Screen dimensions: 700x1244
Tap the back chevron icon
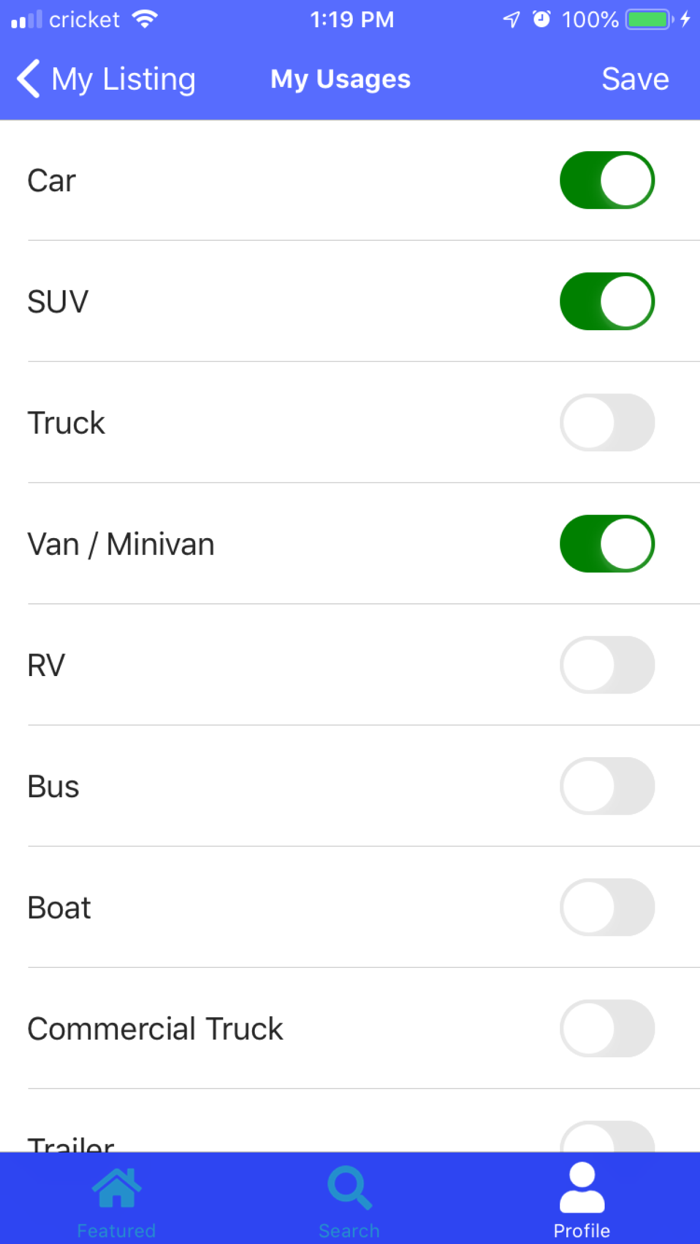coord(29,79)
